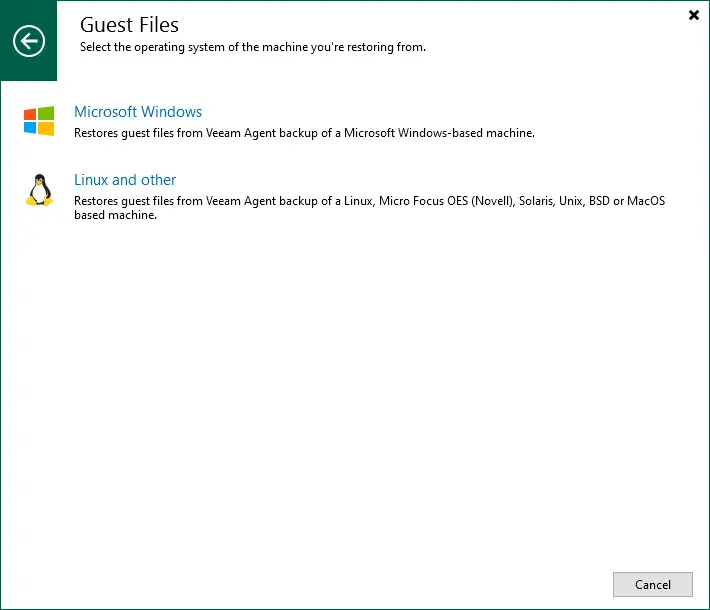Click the Linux penguin icon
This screenshot has width=710, height=610.
point(39,190)
